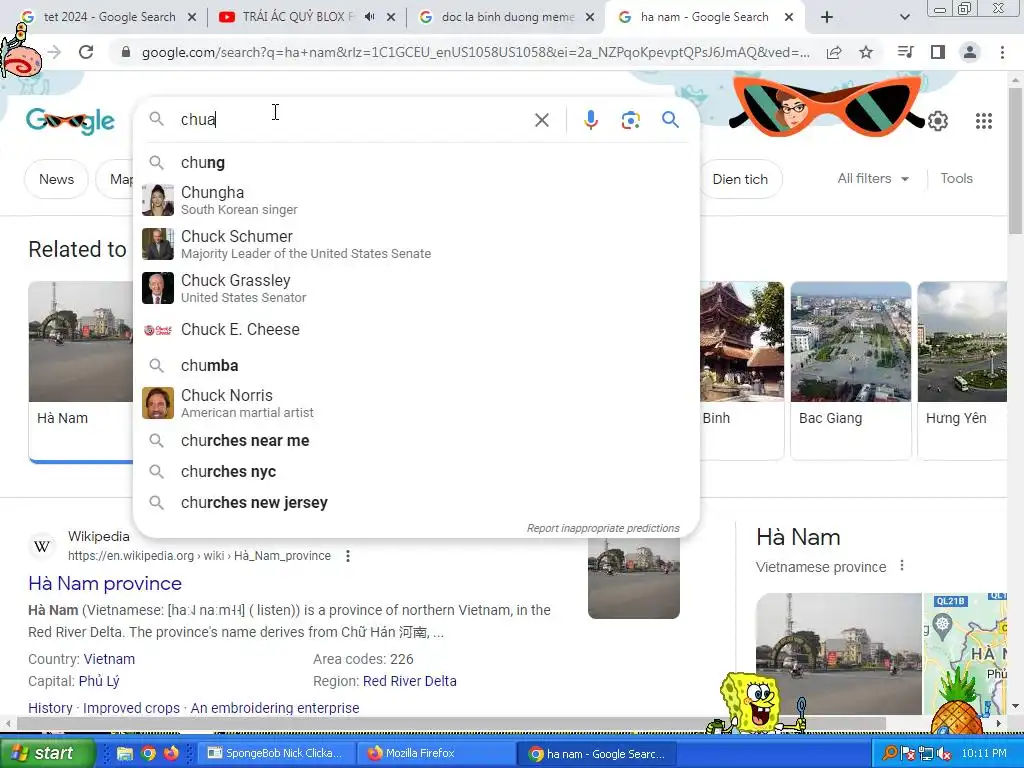Follow the Vietnam country link
Image resolution: width=1024 pixels, height=768 pixels.
109,659
